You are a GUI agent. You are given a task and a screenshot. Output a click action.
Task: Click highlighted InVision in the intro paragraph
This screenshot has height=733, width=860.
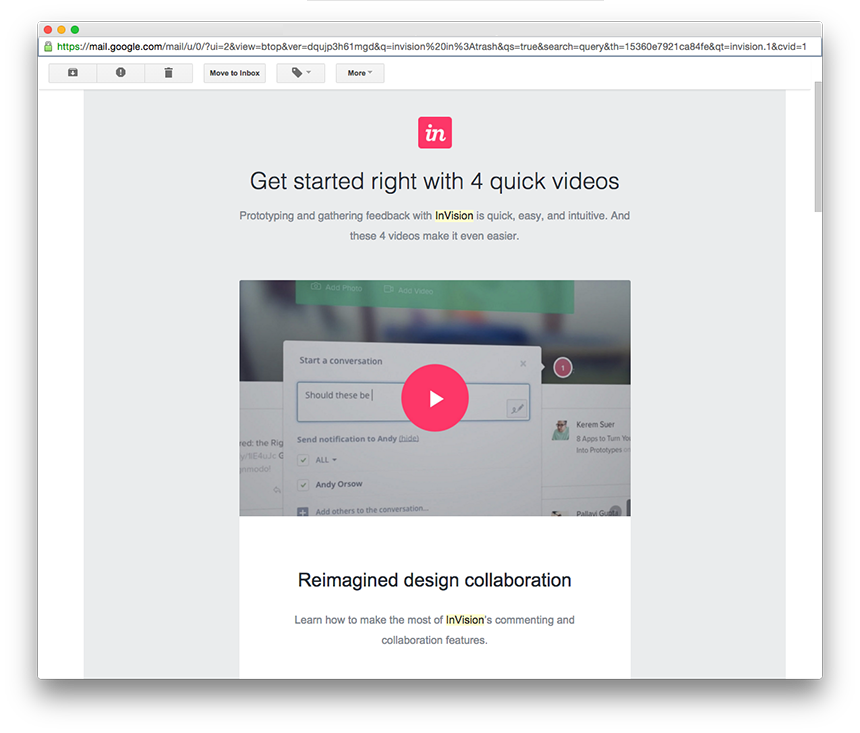click(454, 216)
